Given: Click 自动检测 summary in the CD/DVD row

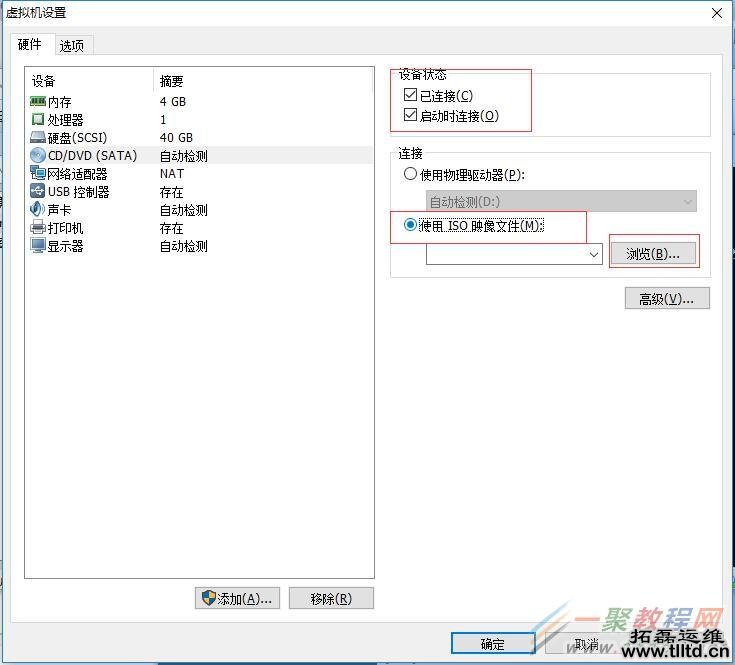Looking at the screenshot, I should click(x=184, y=156).
